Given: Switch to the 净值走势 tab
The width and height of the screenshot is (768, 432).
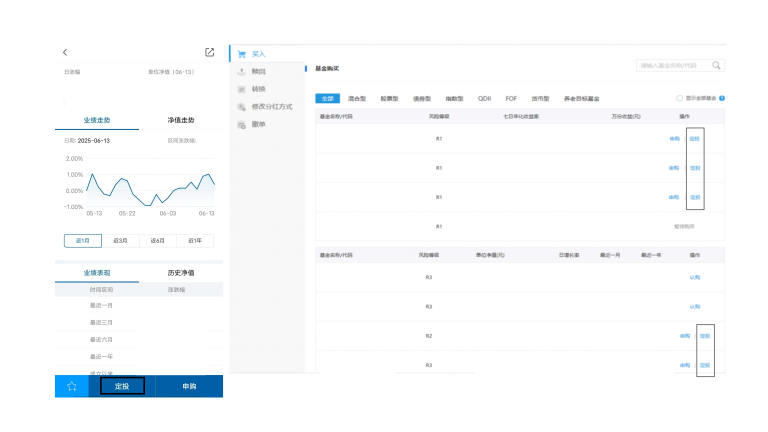Looking at the screenshot, I should tap(181, 120).
